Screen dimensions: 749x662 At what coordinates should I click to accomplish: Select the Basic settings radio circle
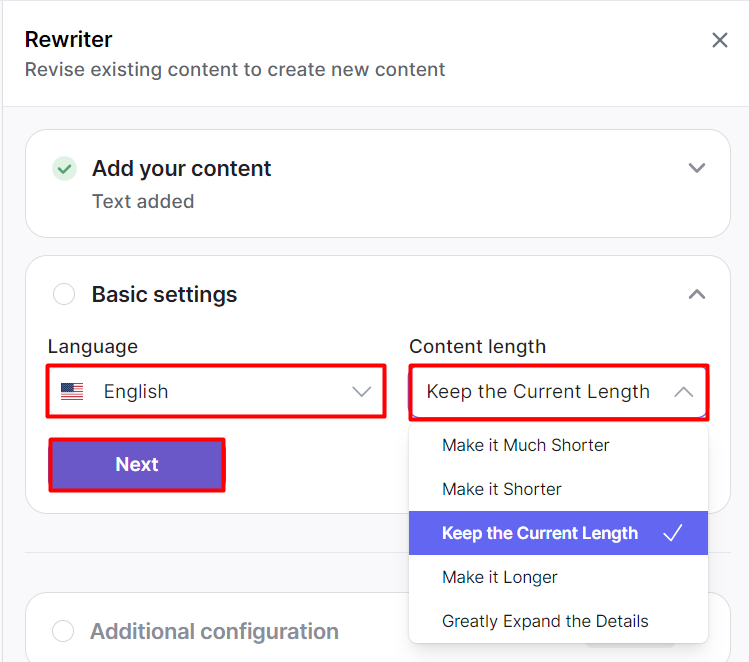click(x=64, y=294)
